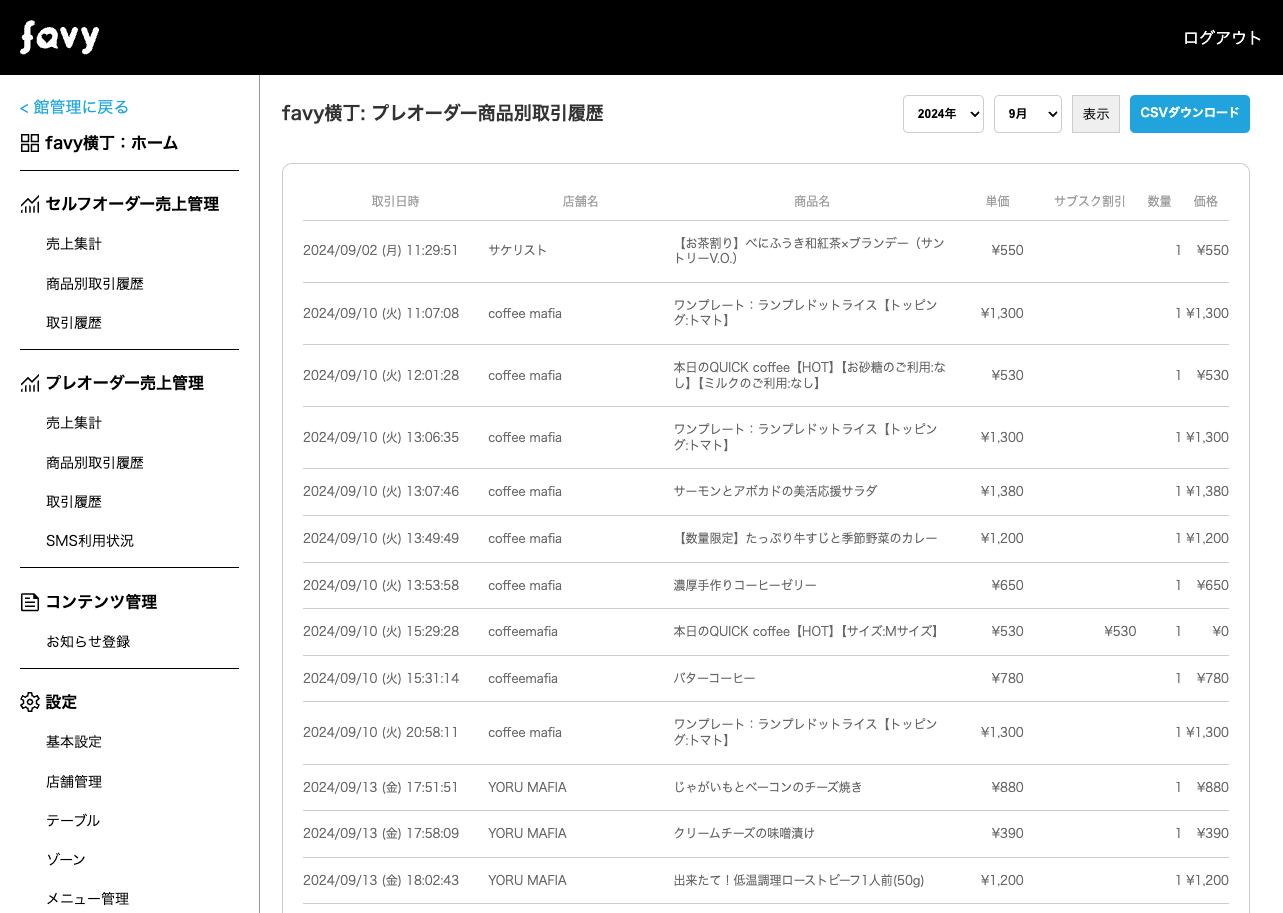Click the サケリスト store name
This screenshot has width=1283, height=913.
(518, 250)
